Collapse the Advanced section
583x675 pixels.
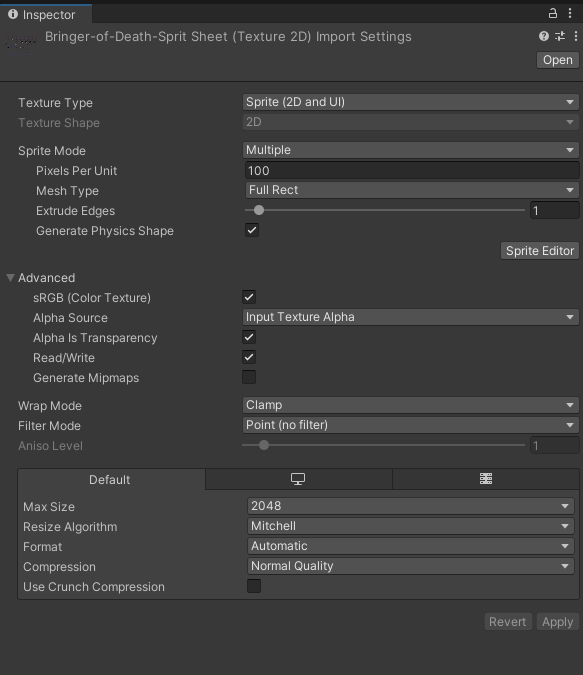[x=11, y=278]
